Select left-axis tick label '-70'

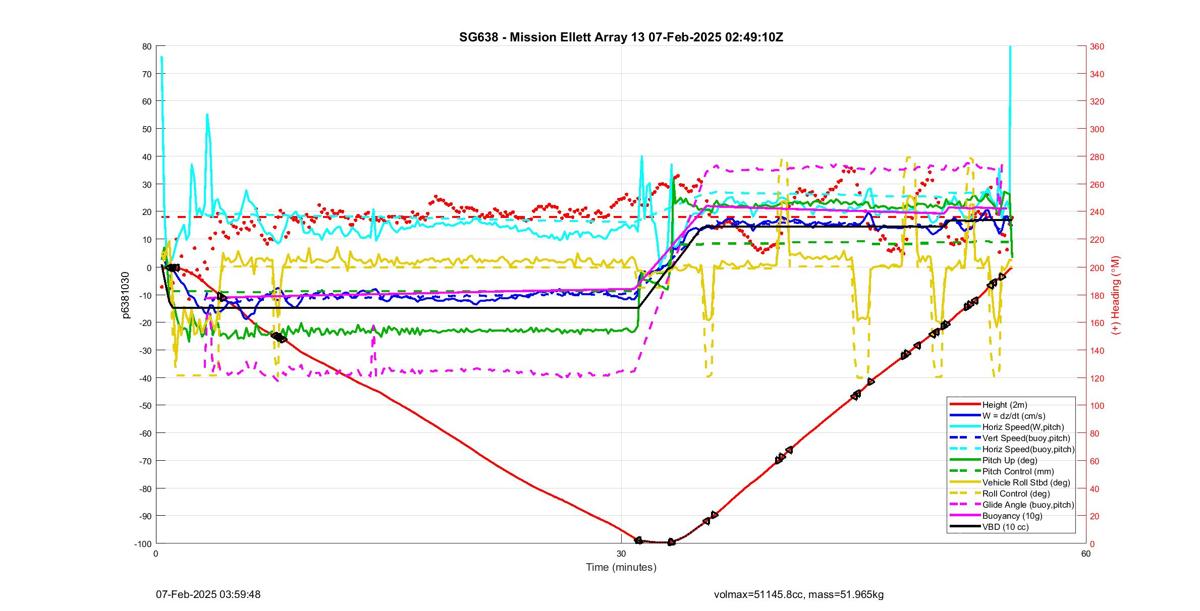click(144, 460)
